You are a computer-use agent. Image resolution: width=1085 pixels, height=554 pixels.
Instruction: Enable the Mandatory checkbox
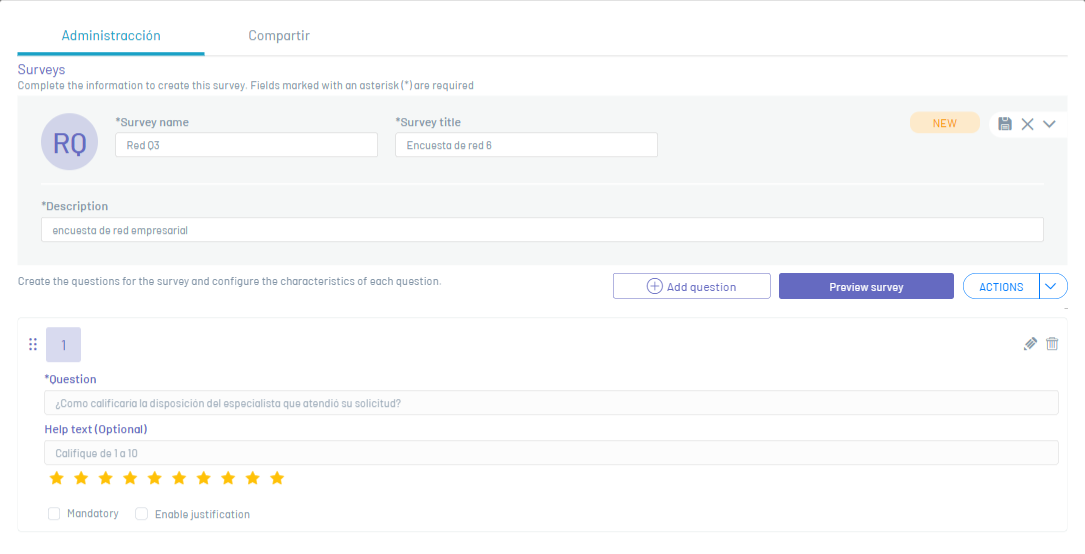tap(54, 514)
